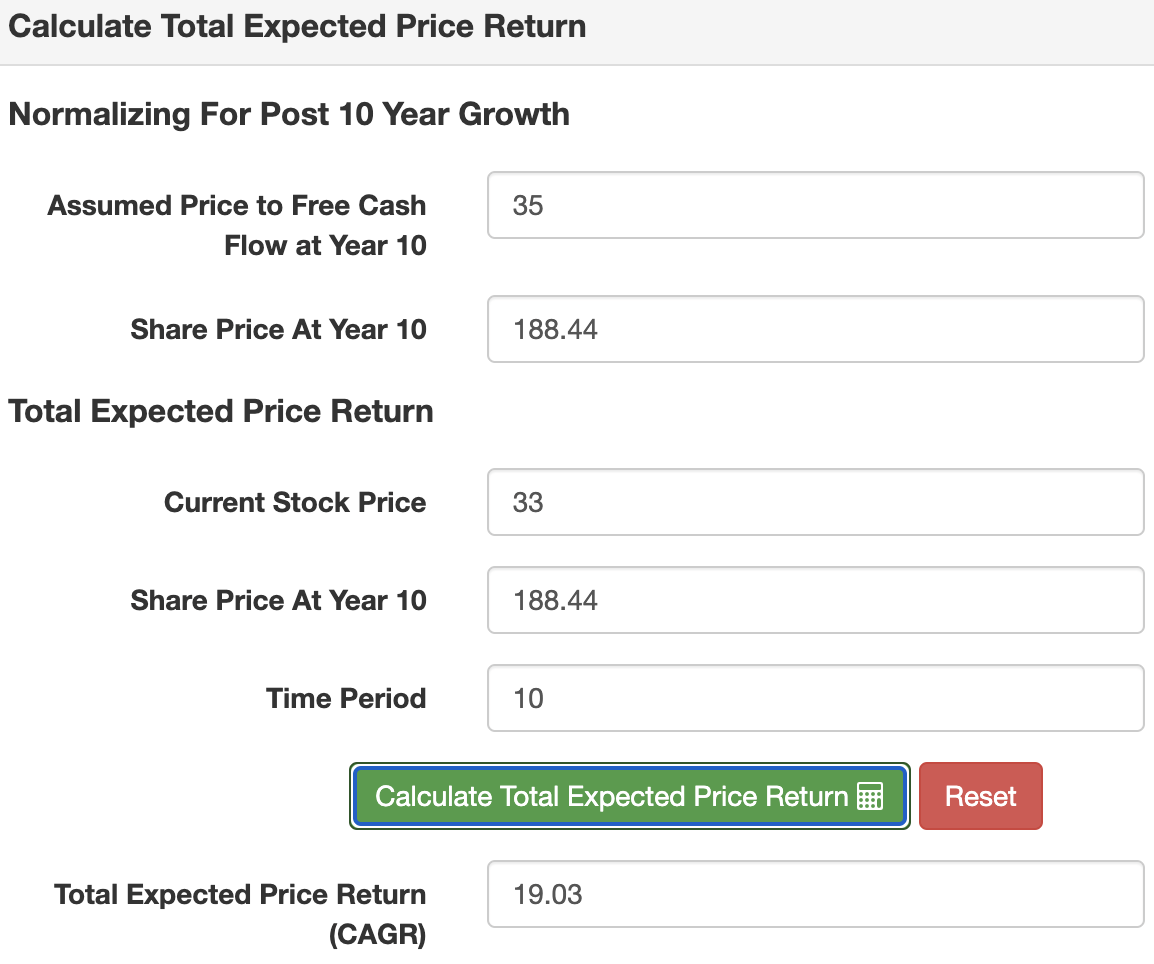Click the Time Period label text

pyautogui.click(x=346, y=698)
